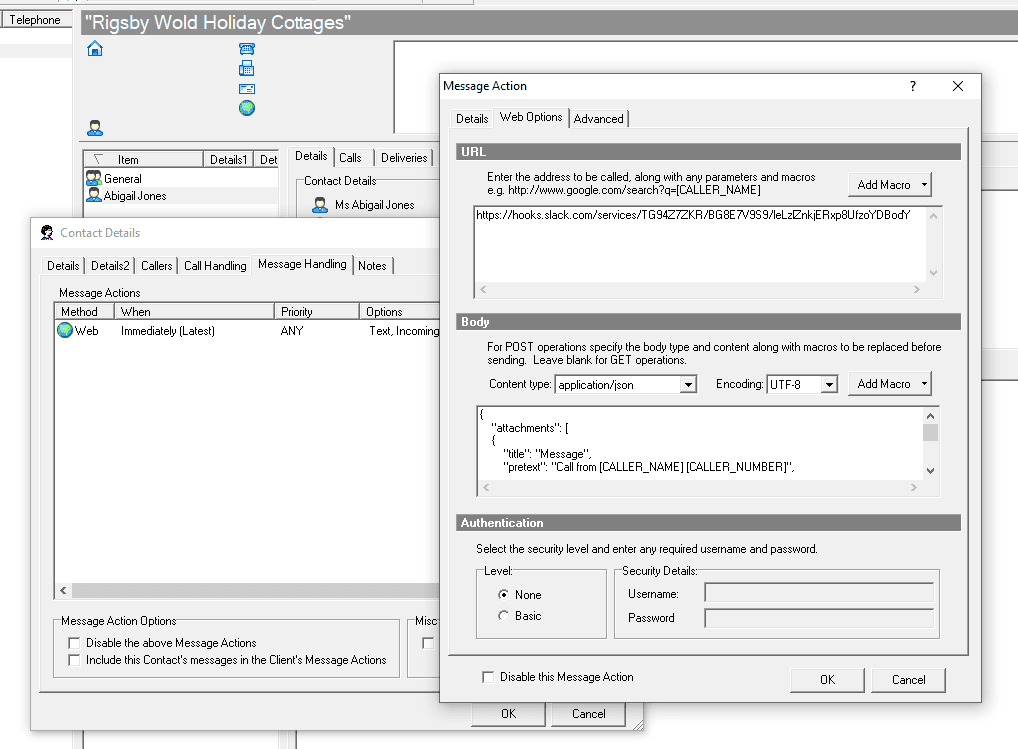Open the Details tab in Contact Details
Image resolution: width=1018 pixels, height=749 pixels.
[x=63, y=265]
